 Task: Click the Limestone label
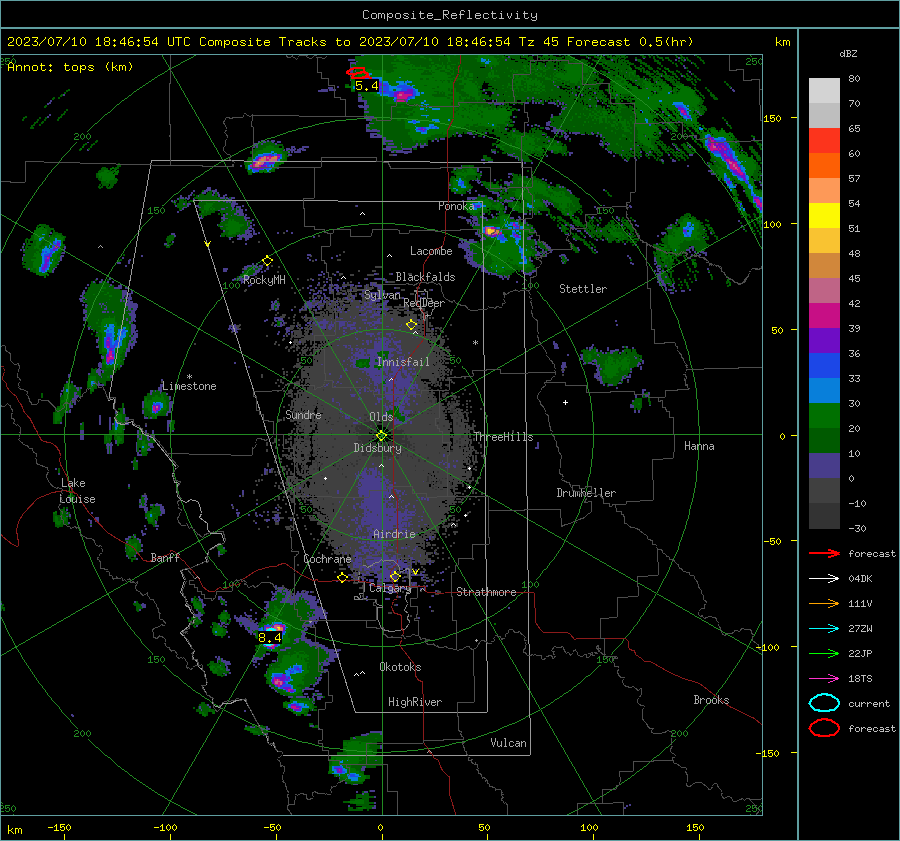189,386
